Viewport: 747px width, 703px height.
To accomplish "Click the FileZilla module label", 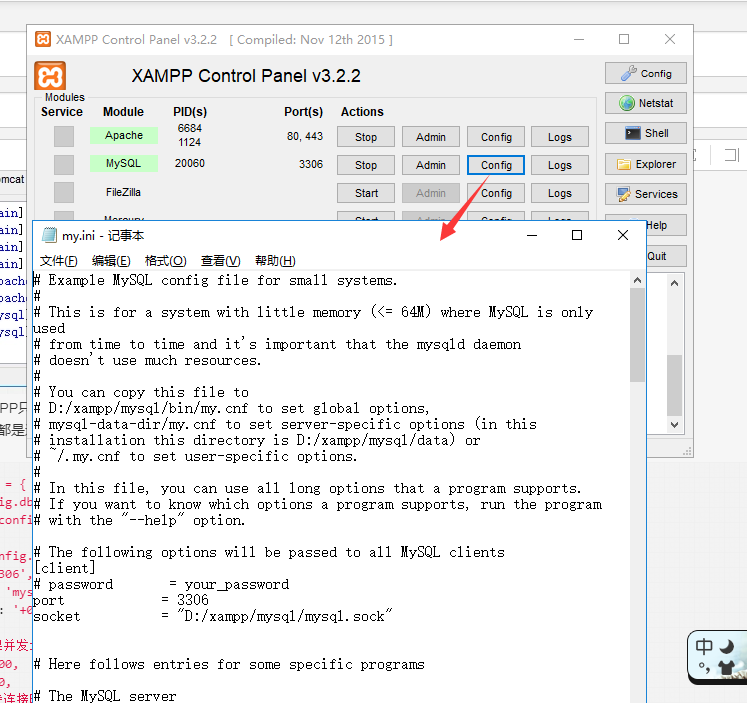I will tap(123, 192).
